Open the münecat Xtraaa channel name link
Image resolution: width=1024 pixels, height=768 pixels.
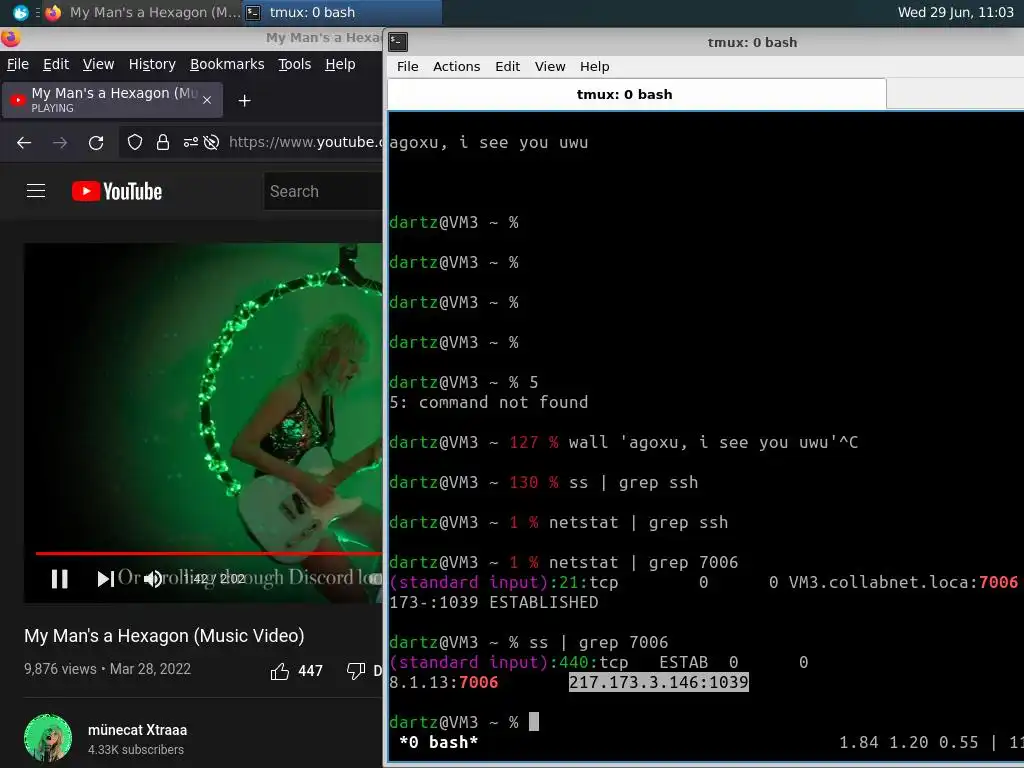137,729
